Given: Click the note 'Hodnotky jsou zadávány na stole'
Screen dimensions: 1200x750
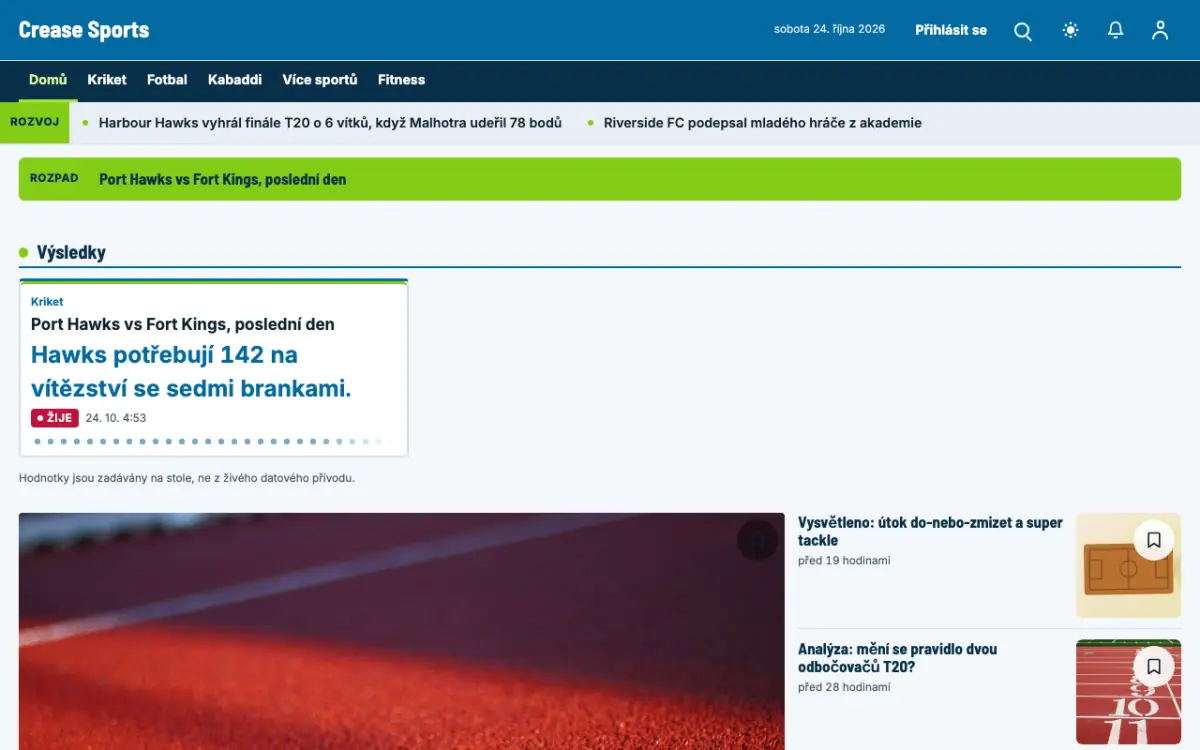Looking at the screenshot, I should (x=187, y=478).
